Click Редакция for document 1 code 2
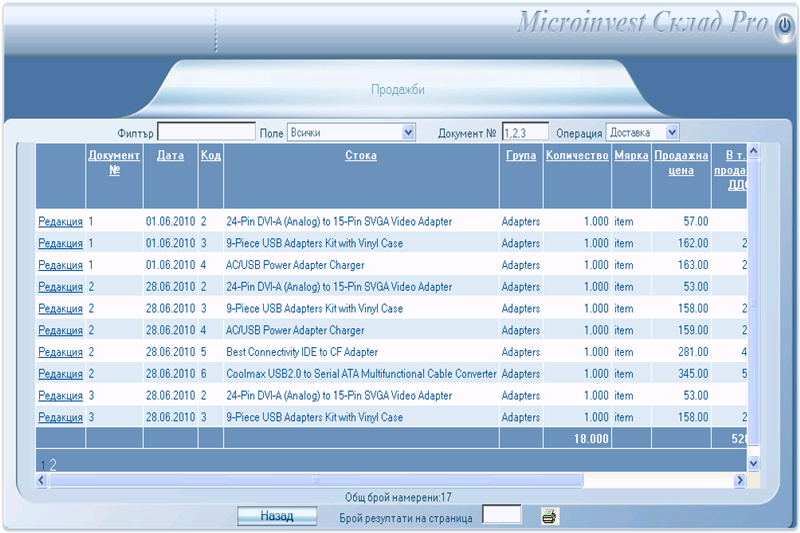The width and height of the screenshot is (800, 533). coord(60,221)
